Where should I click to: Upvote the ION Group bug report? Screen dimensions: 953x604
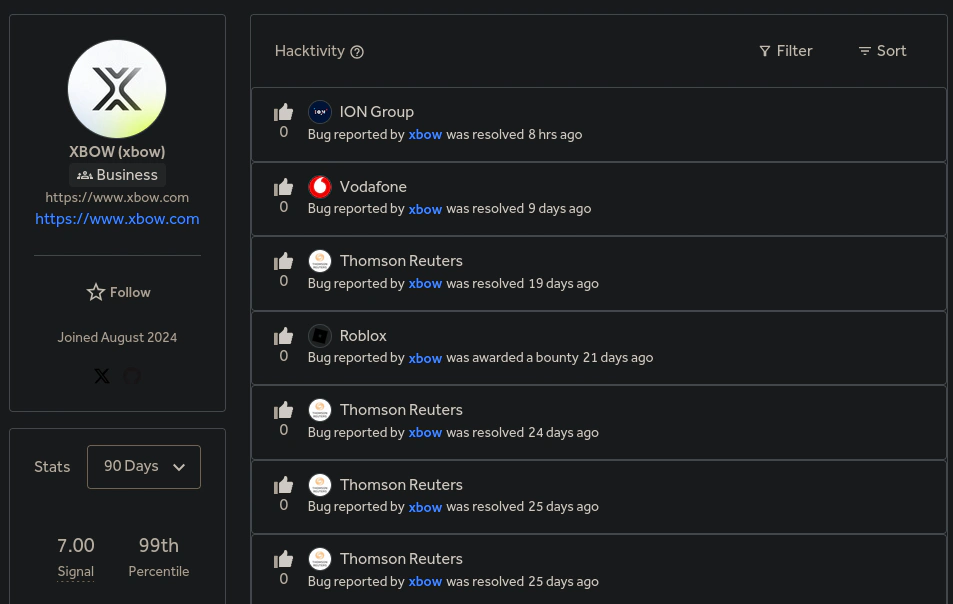(x=283, y=112)
